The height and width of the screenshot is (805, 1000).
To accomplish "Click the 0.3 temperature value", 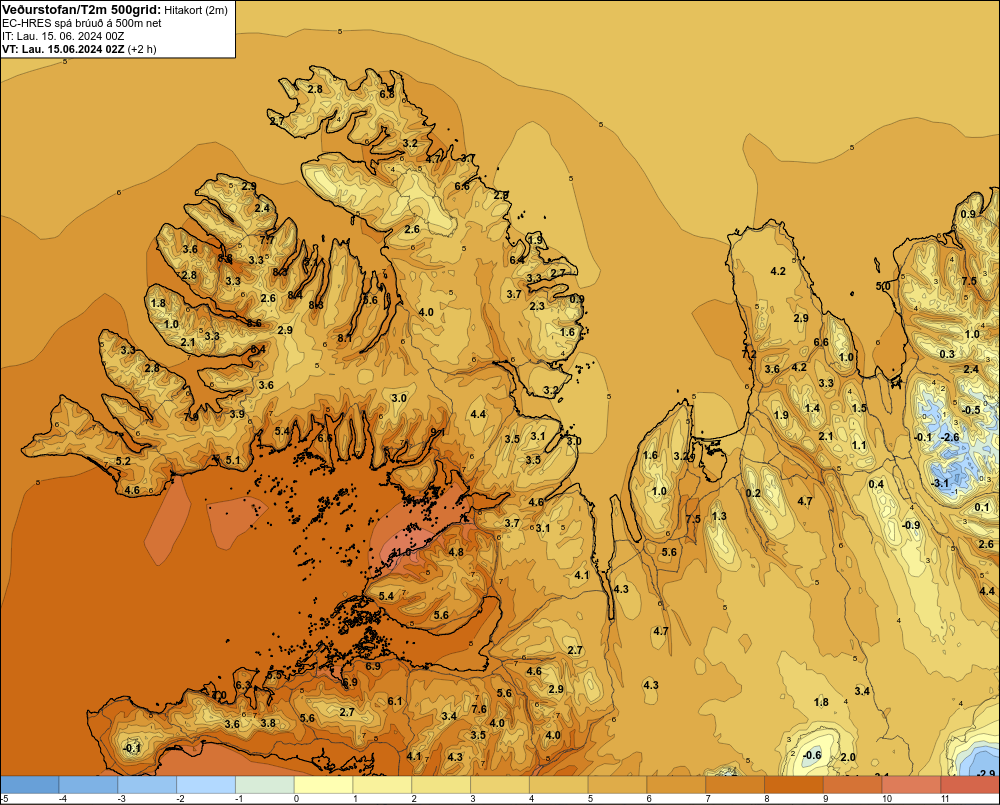I will point(947,354).
